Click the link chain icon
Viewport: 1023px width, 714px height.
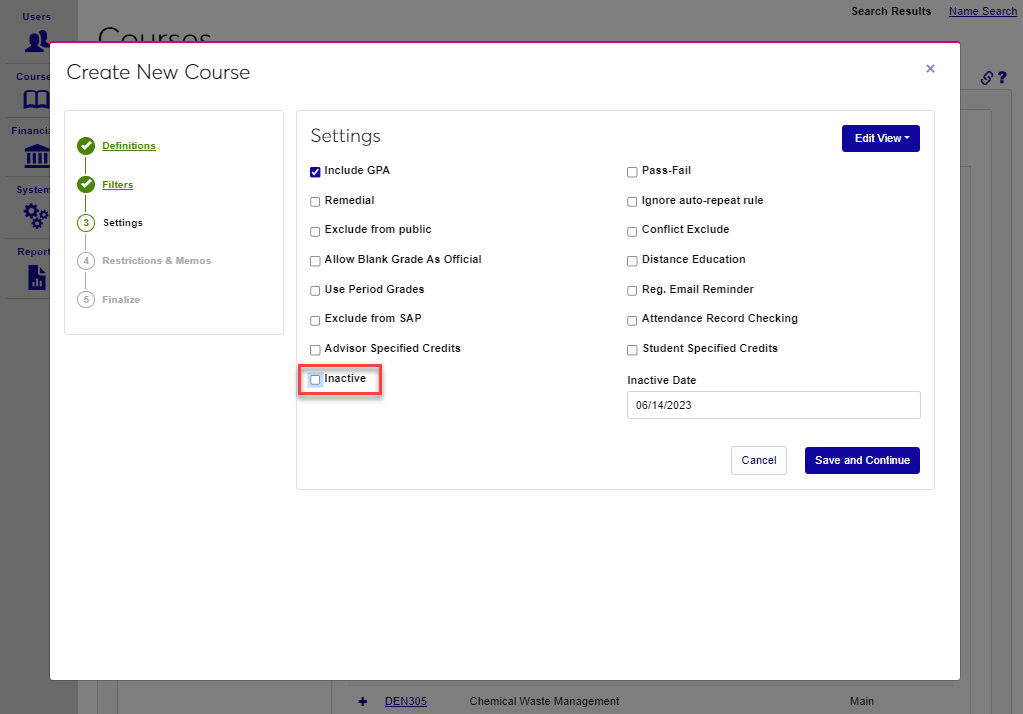[x=986, y=78]
